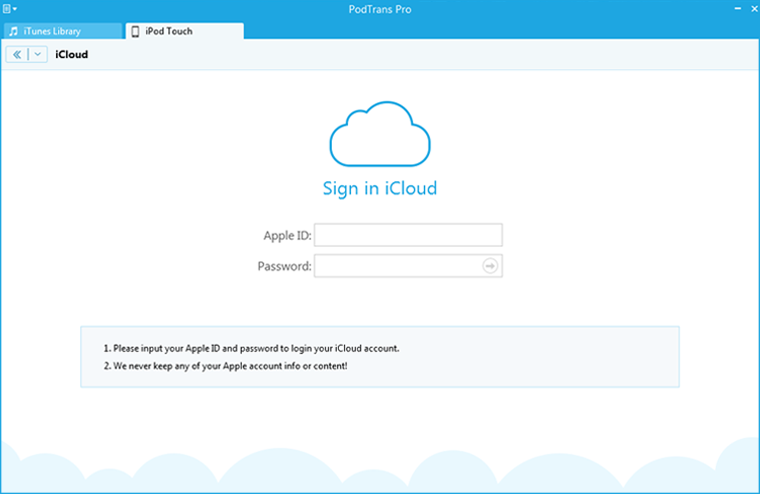Expand the dropdown arrow beside back button
The image size is (760, 494).
[x=38, y=54]
